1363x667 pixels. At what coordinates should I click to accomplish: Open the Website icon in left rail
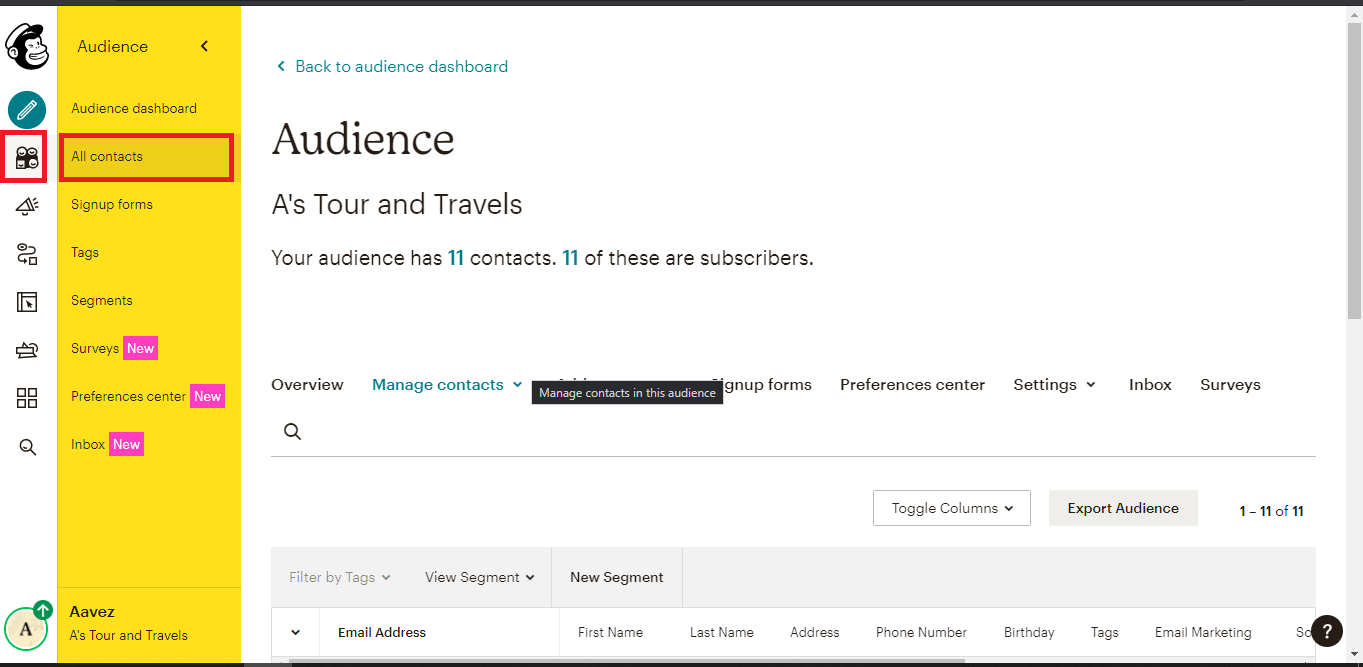[27, 302]
